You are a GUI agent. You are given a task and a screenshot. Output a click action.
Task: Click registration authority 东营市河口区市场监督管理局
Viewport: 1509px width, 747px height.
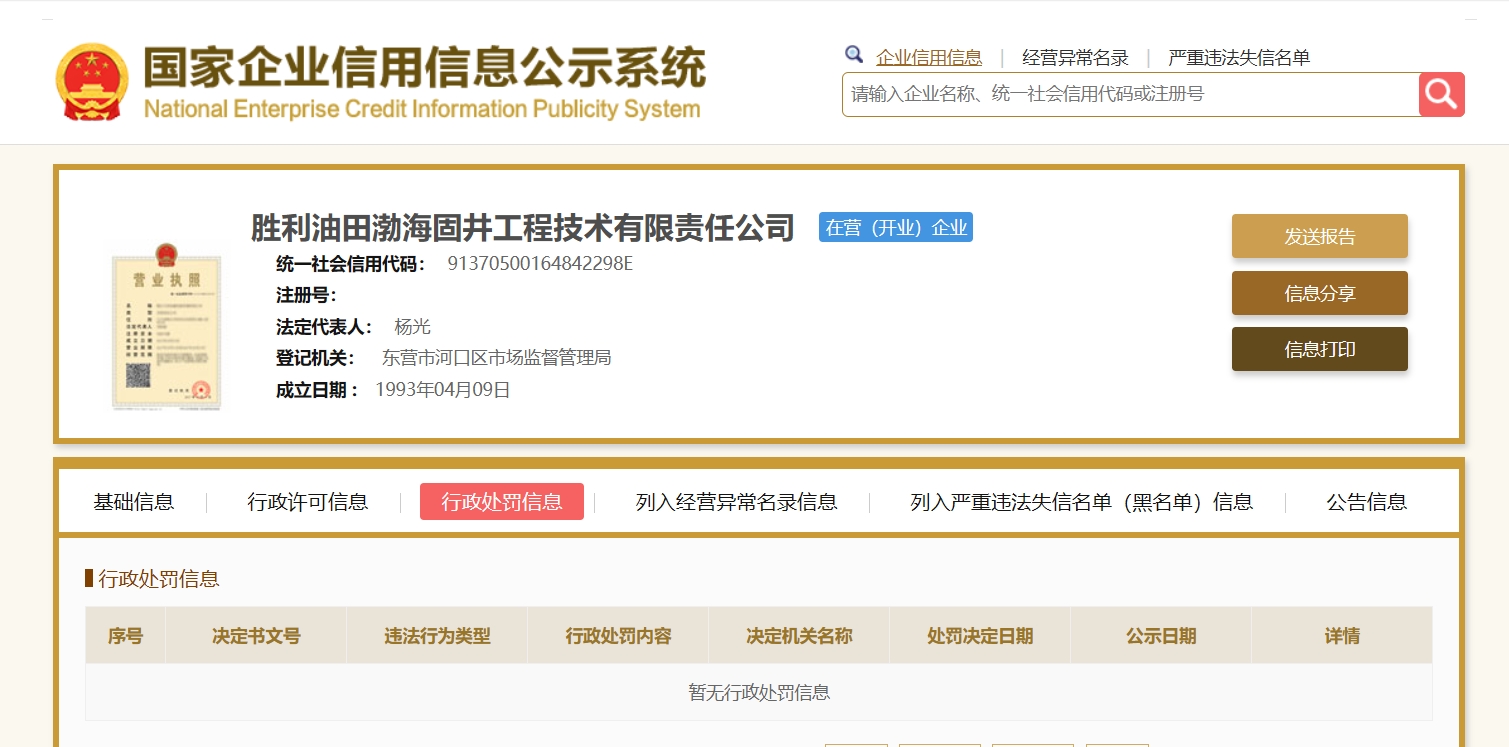coord(497,358)
